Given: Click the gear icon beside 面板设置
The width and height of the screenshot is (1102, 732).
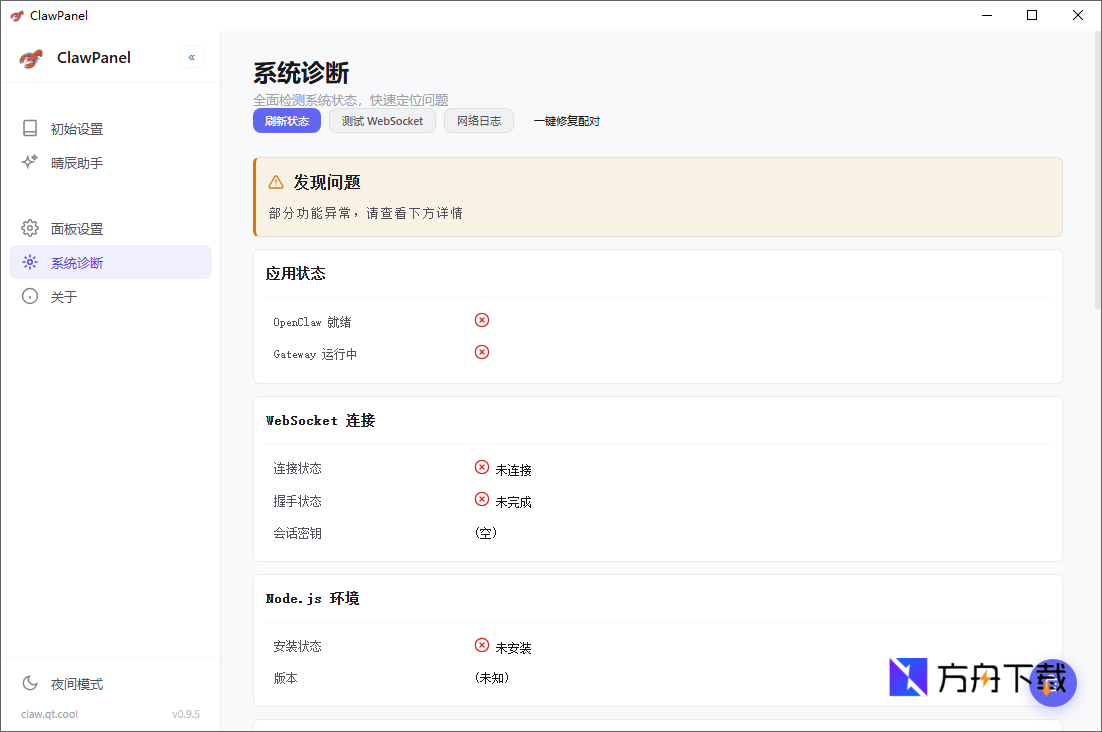Looking at the screenshot, I should 30,229.
